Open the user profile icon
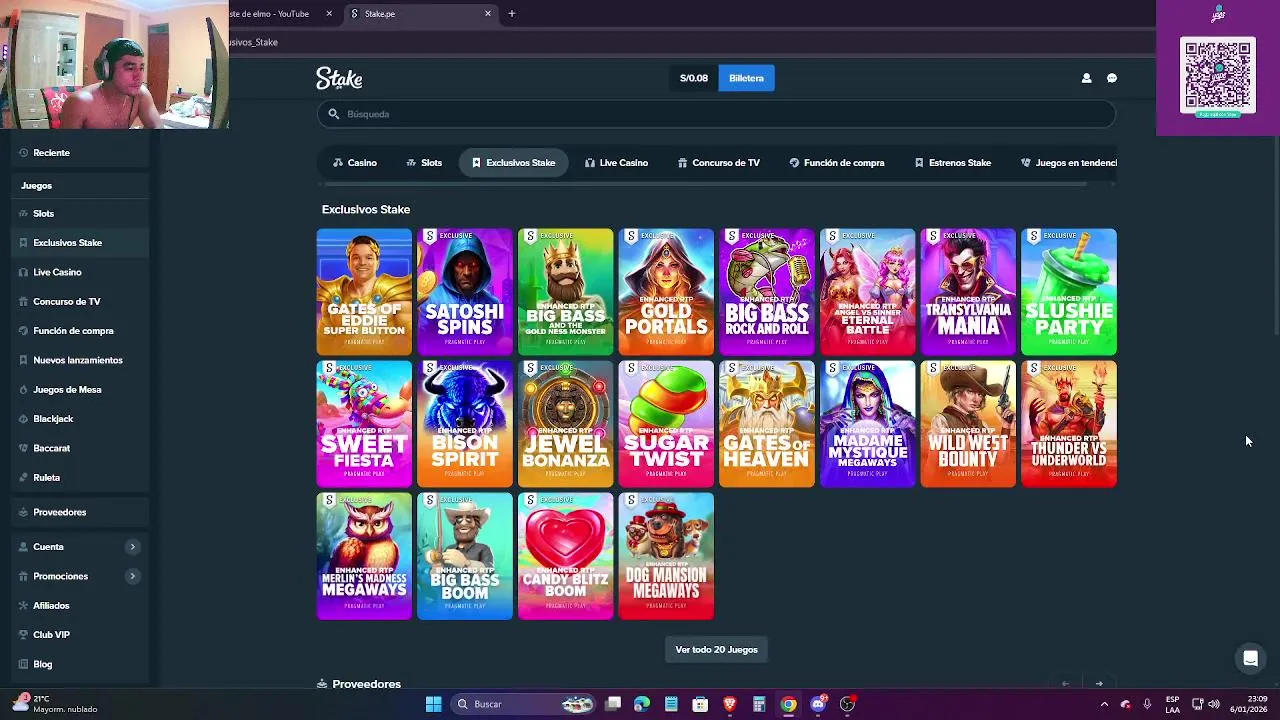The width and height of the screenshot is (1280, 720). pyautogui.click(x=1086, y=78)
